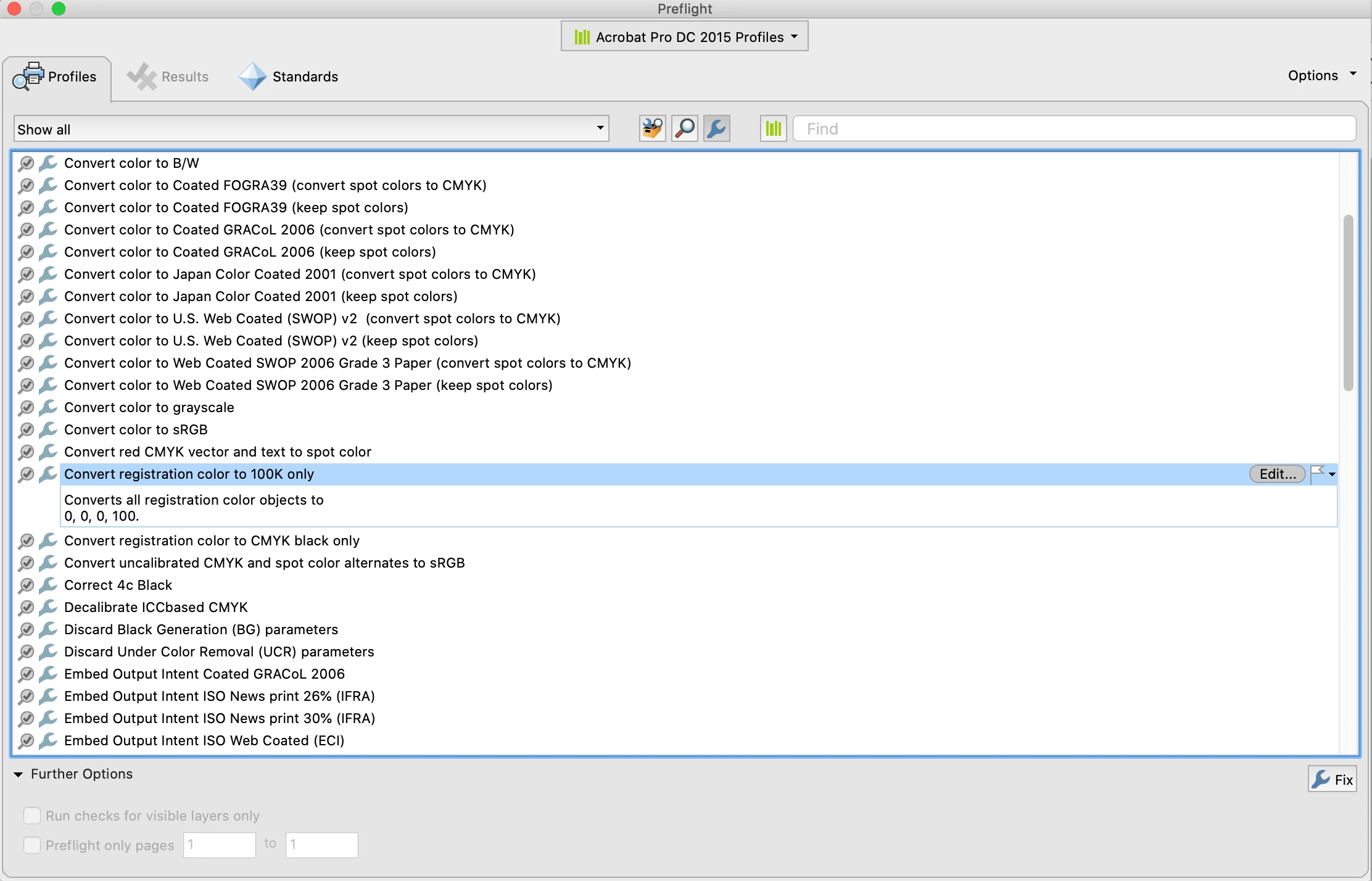Open the Show all filter dropdown
This screenshot has width=1372, height=881.
pos(312,129)
